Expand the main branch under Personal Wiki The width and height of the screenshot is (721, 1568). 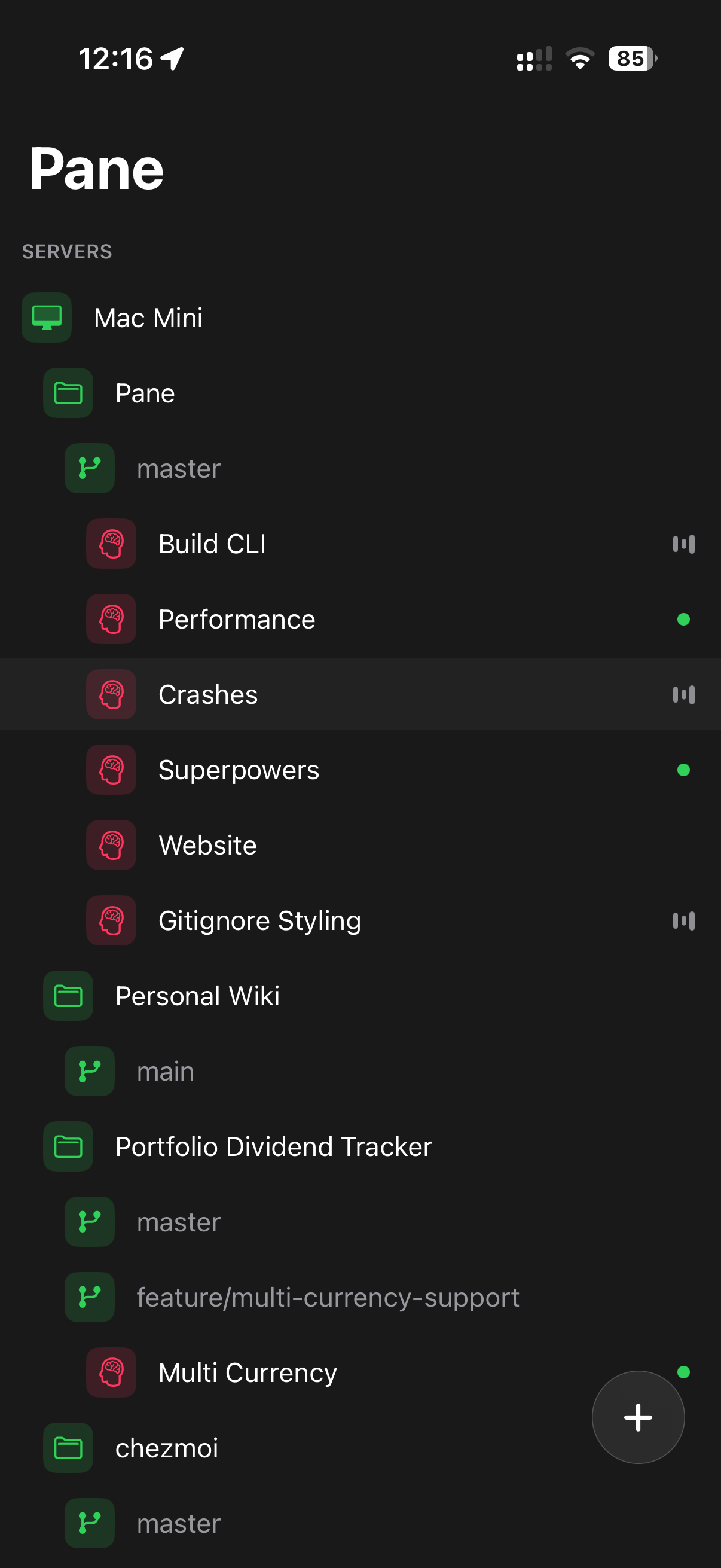tap(166, 1071)
